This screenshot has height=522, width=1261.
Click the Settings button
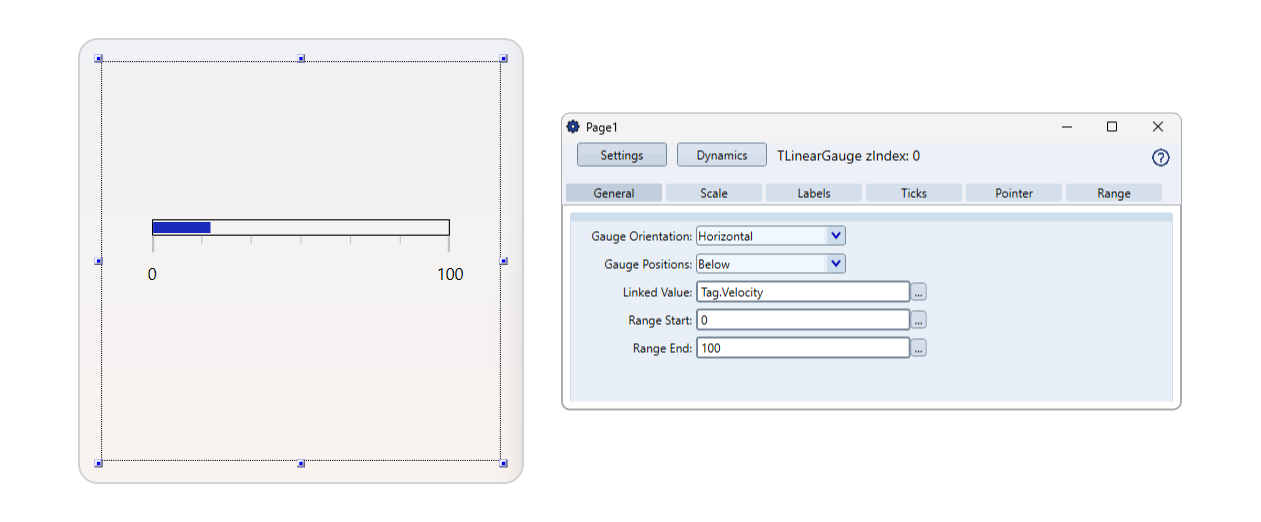pos(621,155)
